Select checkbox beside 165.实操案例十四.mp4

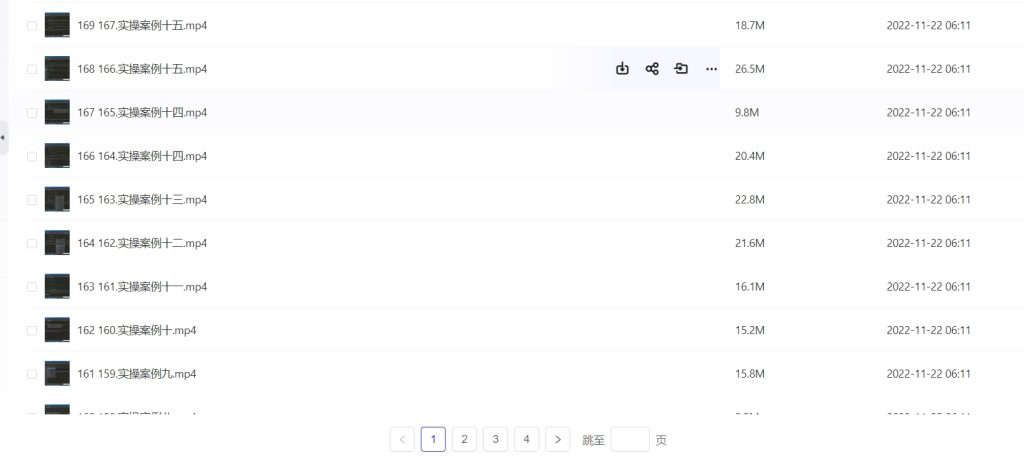[x=32, y=113]
